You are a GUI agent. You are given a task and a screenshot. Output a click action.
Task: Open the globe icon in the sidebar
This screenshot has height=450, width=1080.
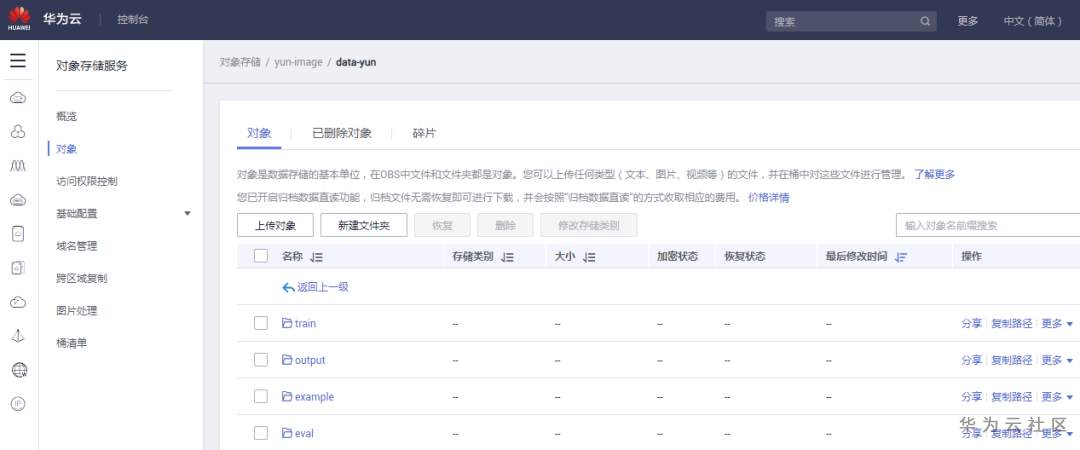click(x=19, y=370)
